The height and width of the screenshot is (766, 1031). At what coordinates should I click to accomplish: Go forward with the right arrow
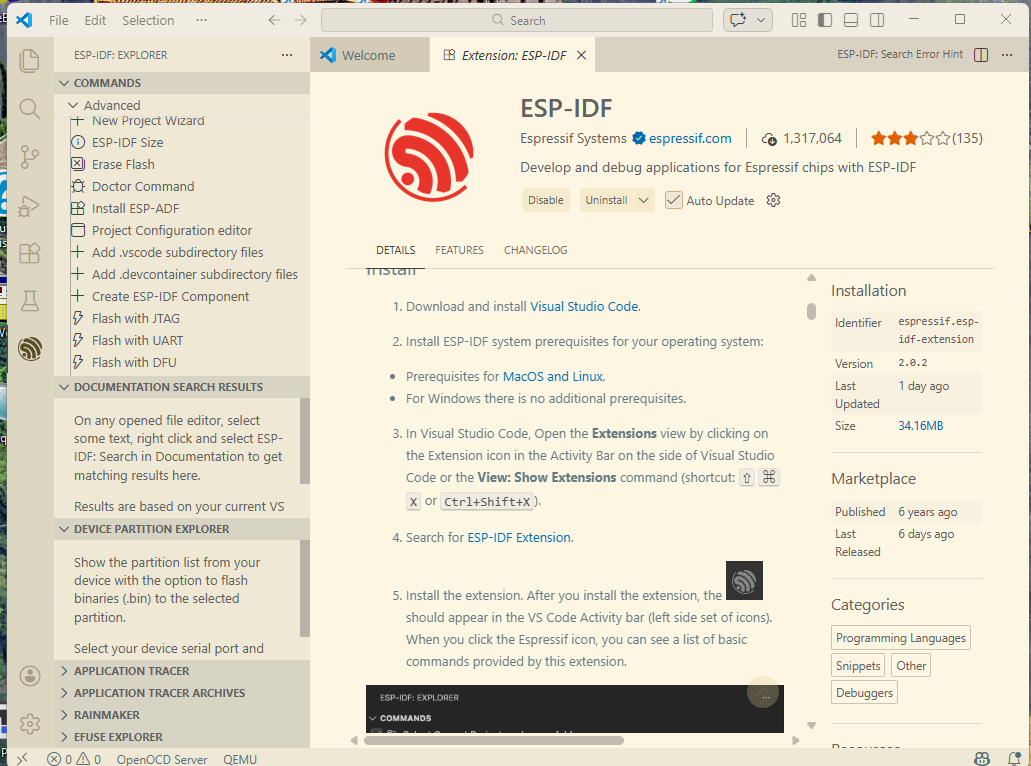point(300,20)
